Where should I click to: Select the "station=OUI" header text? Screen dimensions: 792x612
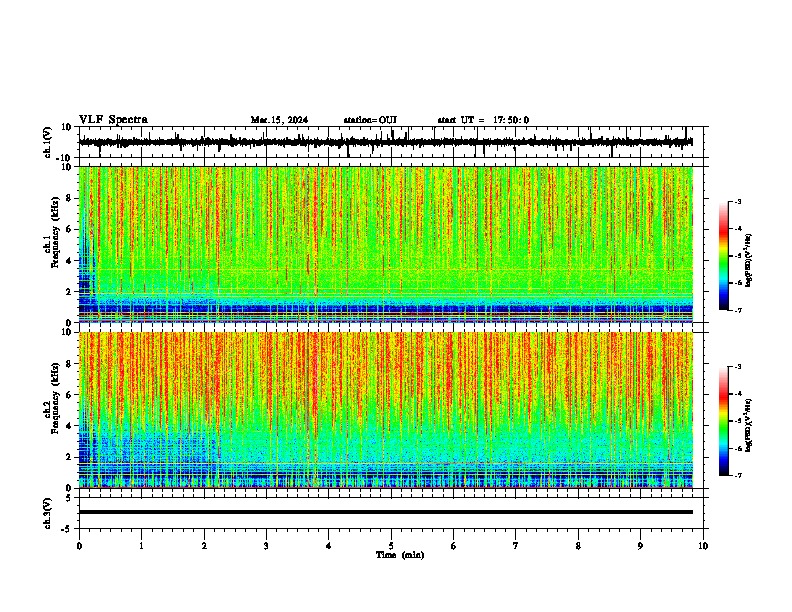370,120
